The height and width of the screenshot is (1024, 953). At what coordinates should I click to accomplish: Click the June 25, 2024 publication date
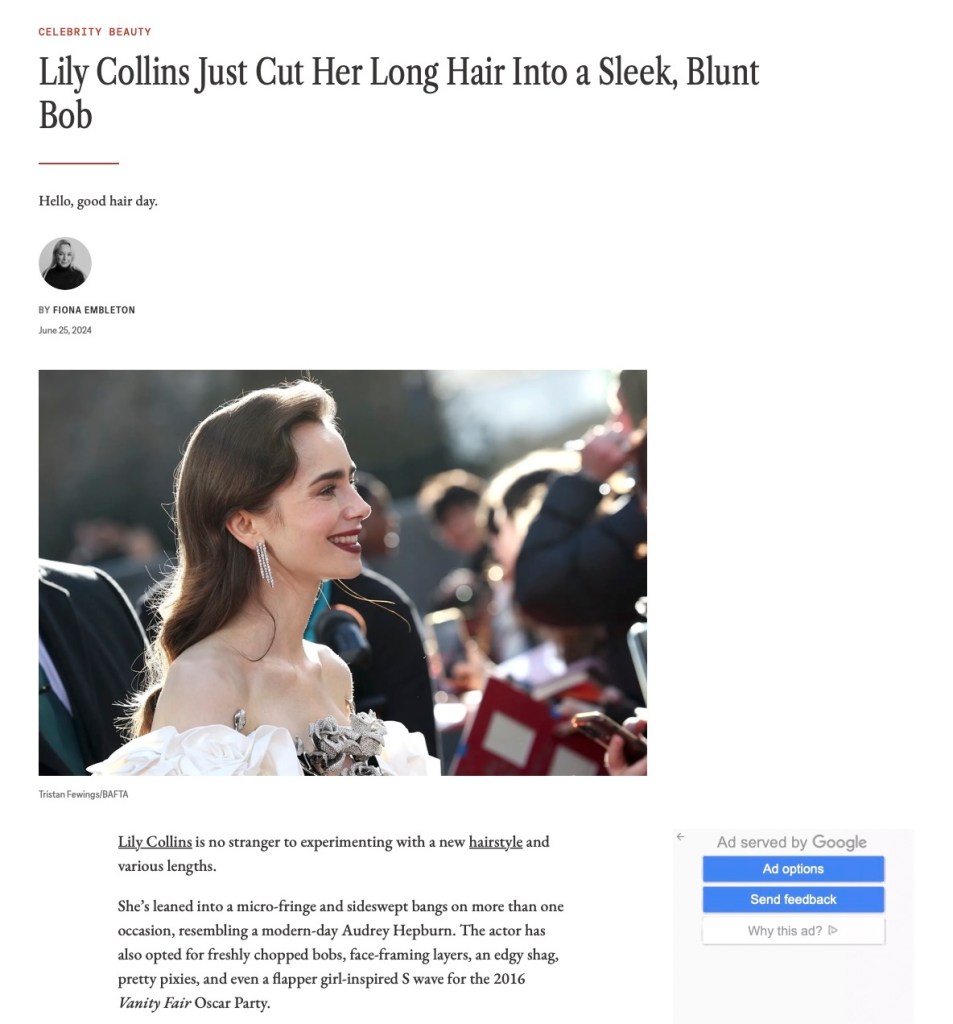[65, 330]
